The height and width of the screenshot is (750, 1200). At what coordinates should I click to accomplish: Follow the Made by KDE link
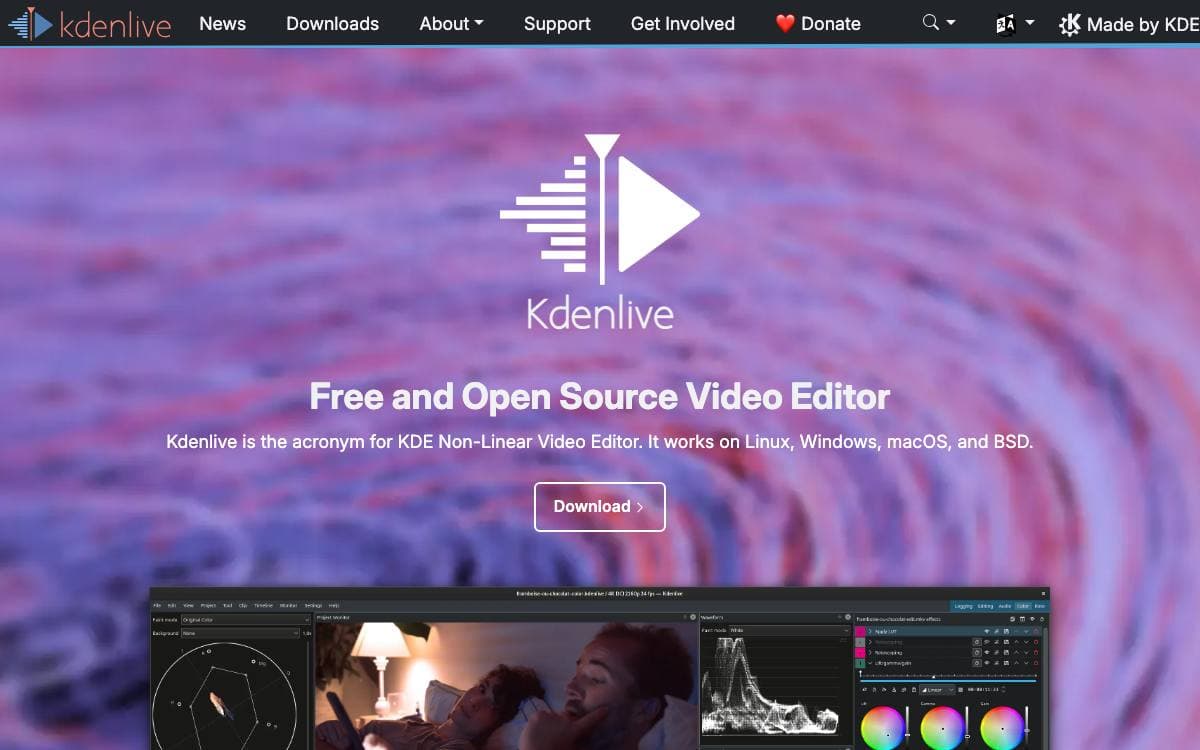(x=1143, y=24)
